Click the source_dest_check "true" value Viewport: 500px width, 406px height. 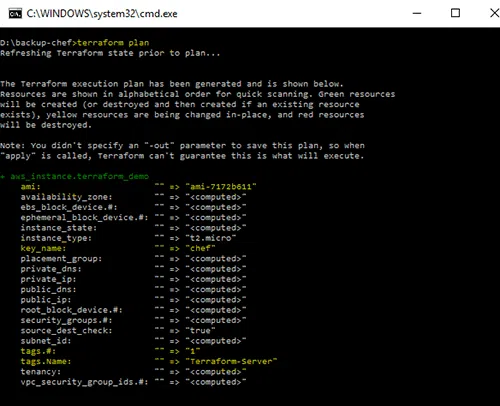[200, 331]
